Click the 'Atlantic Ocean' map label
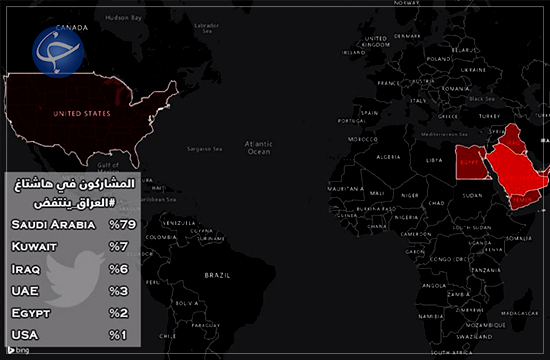The image size is (550, 360). pos(259,148)
